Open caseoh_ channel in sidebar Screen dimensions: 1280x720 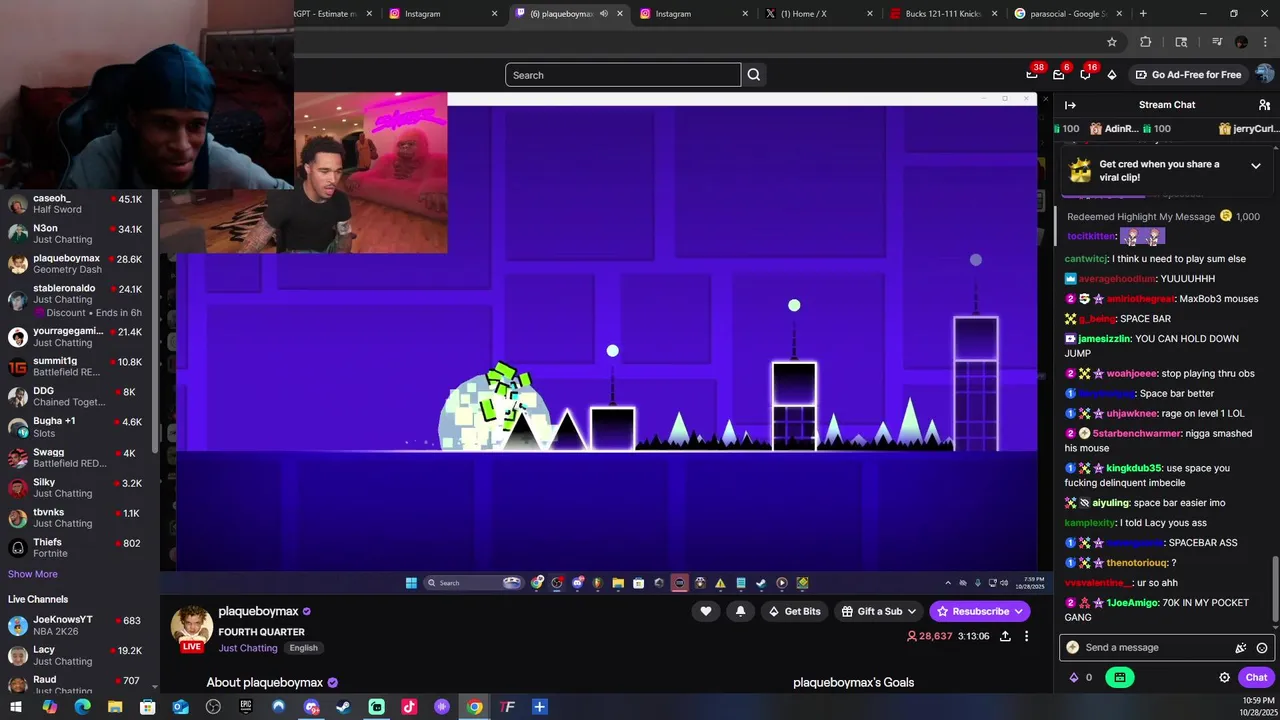[x=76, y=204]
